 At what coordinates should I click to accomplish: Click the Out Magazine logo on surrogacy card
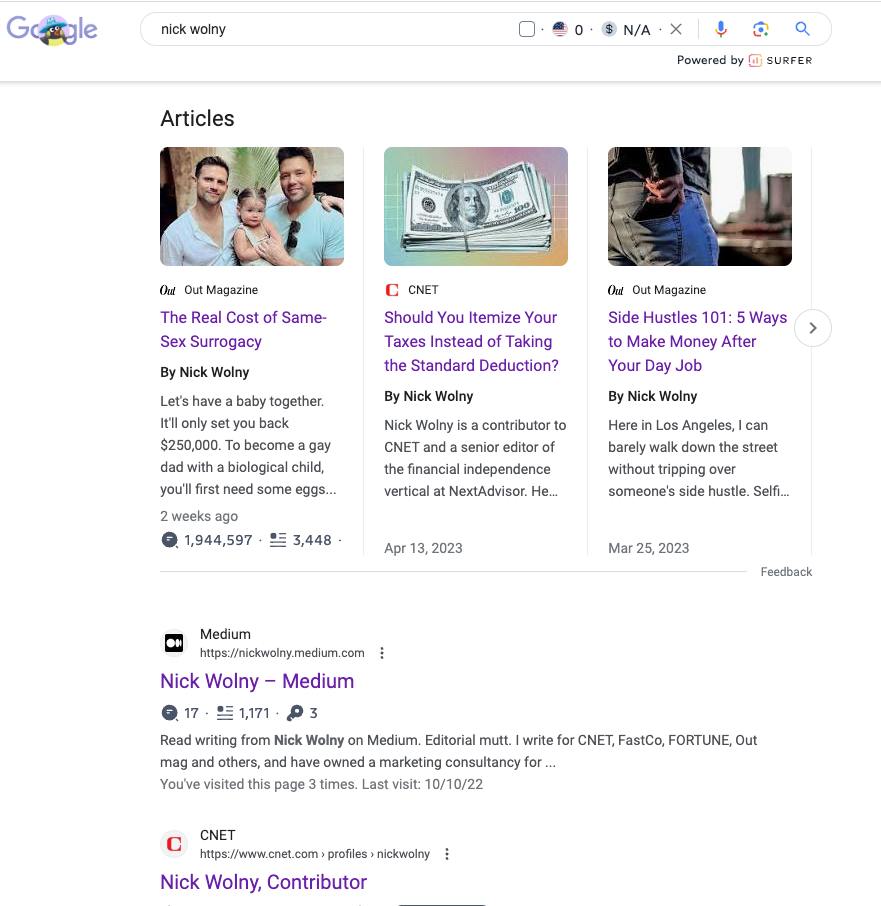168,290
